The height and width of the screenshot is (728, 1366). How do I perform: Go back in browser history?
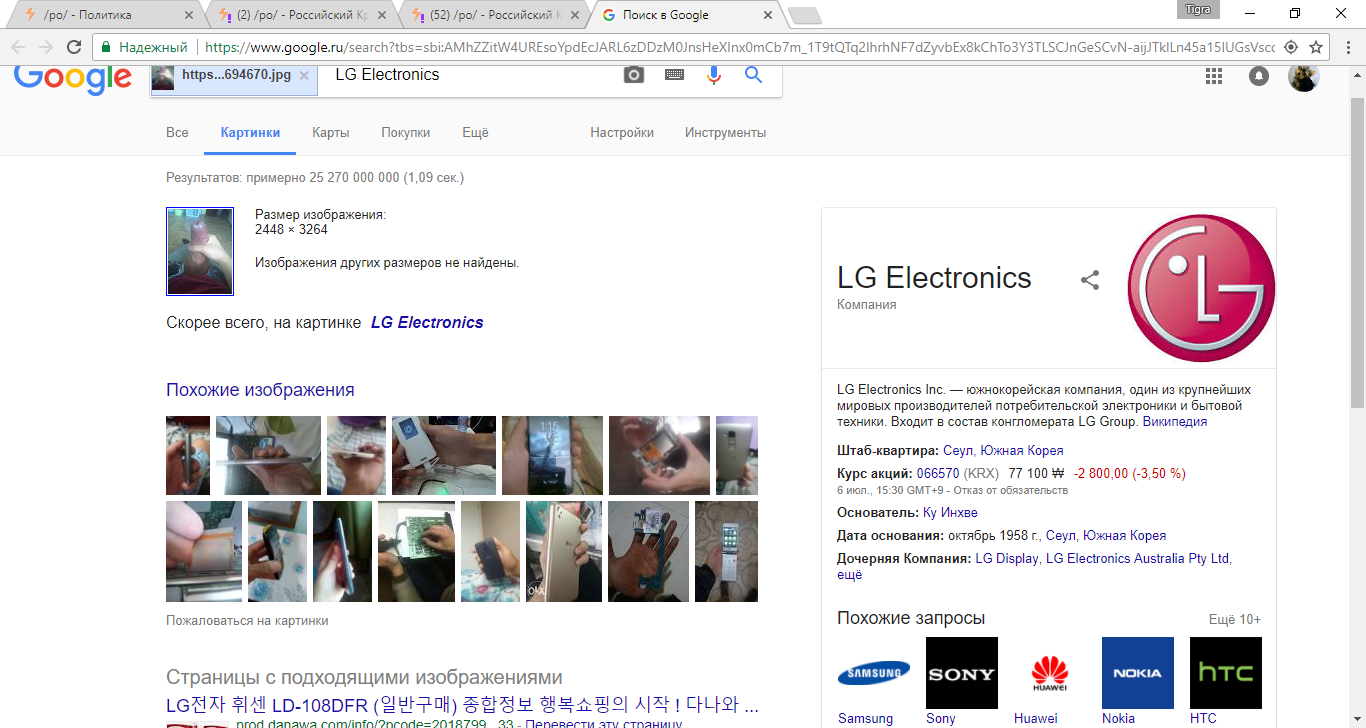click(18, 47)
